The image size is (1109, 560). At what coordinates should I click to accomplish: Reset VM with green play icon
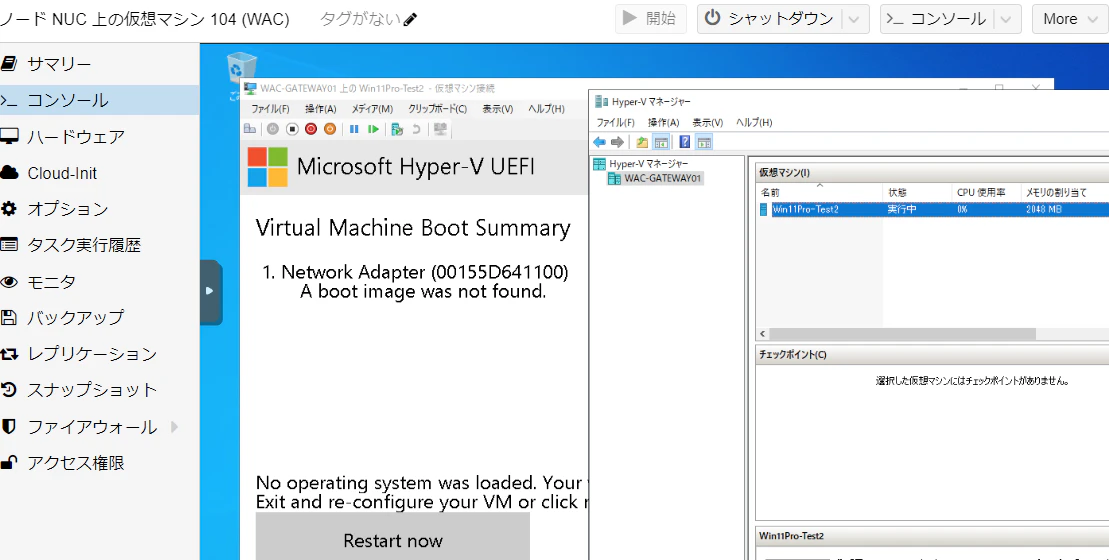pos(373,129)
